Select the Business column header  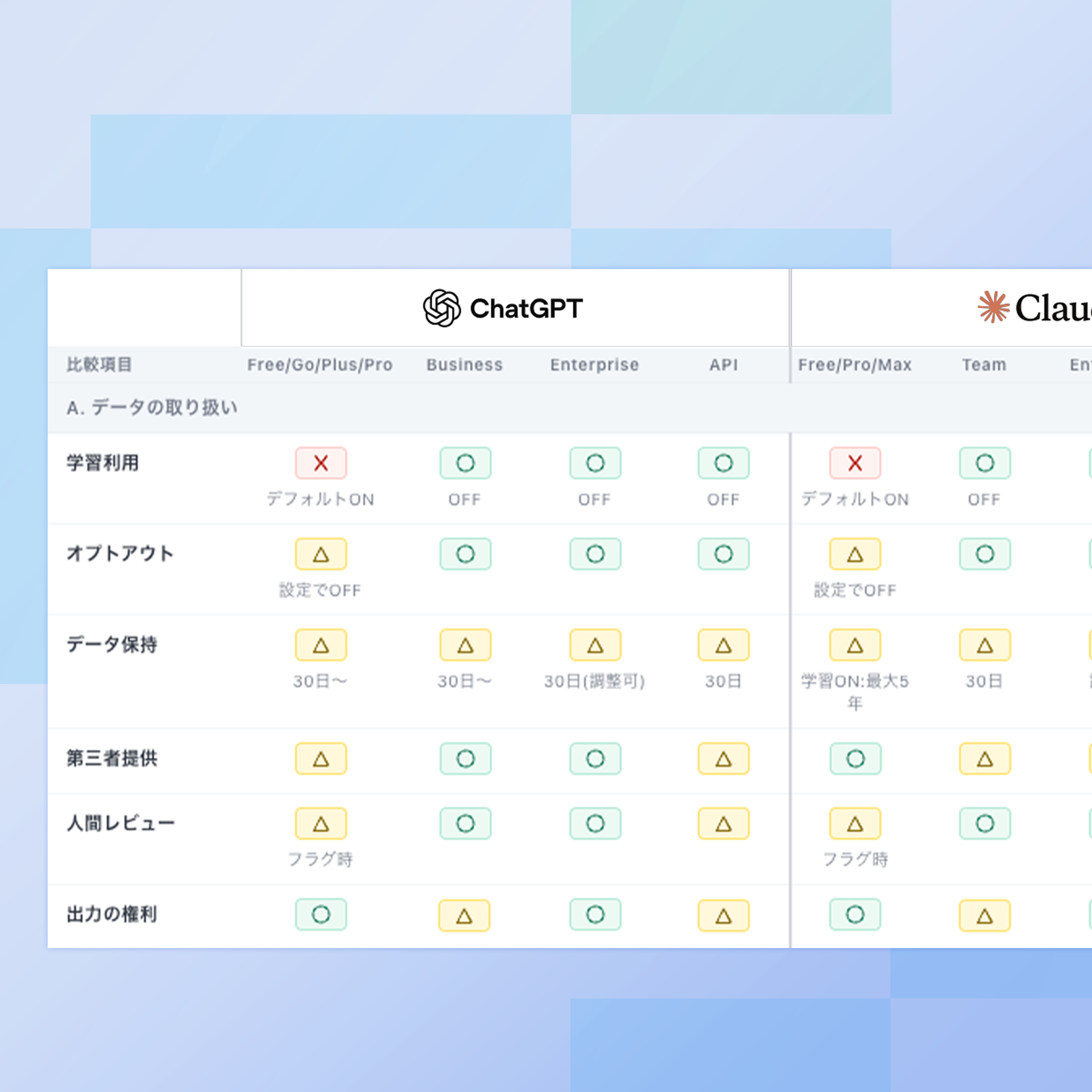click(x=465, y=365)
